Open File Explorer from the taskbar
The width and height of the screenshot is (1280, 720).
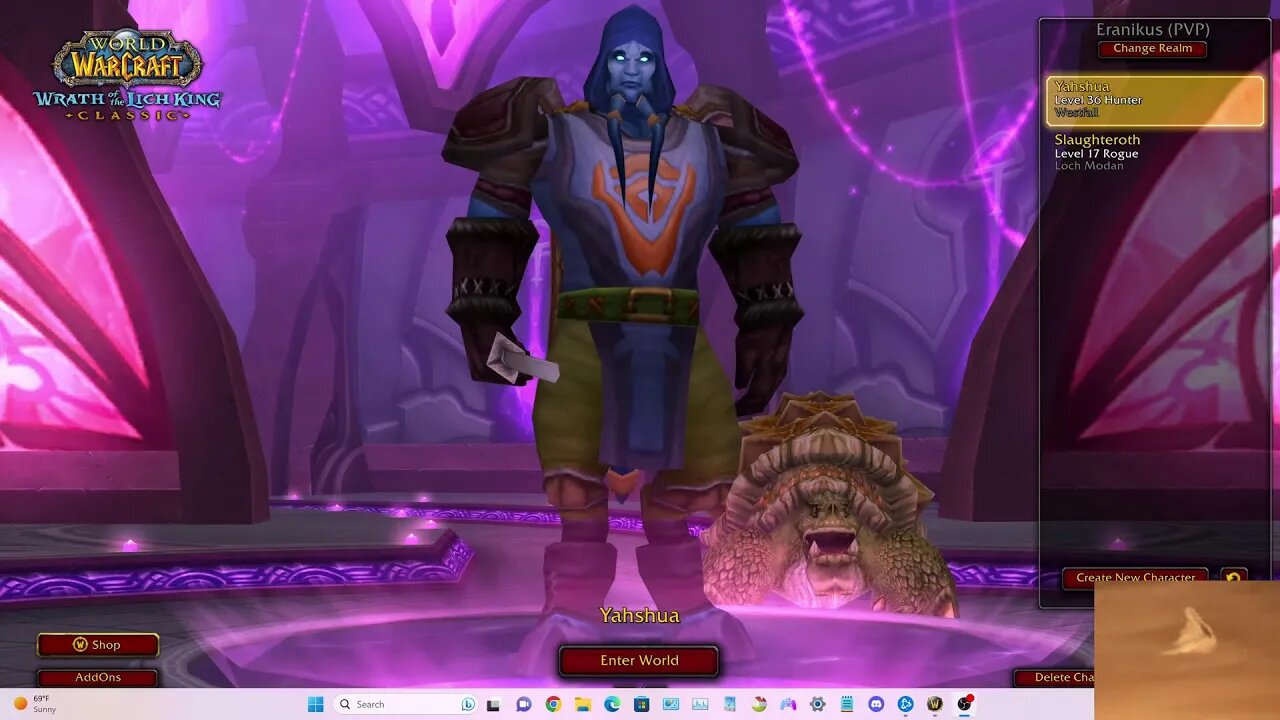[x=583, y=704]
